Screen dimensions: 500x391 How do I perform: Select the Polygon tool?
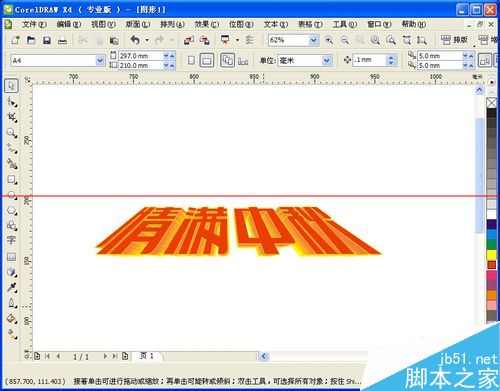[x=12, y=211]
